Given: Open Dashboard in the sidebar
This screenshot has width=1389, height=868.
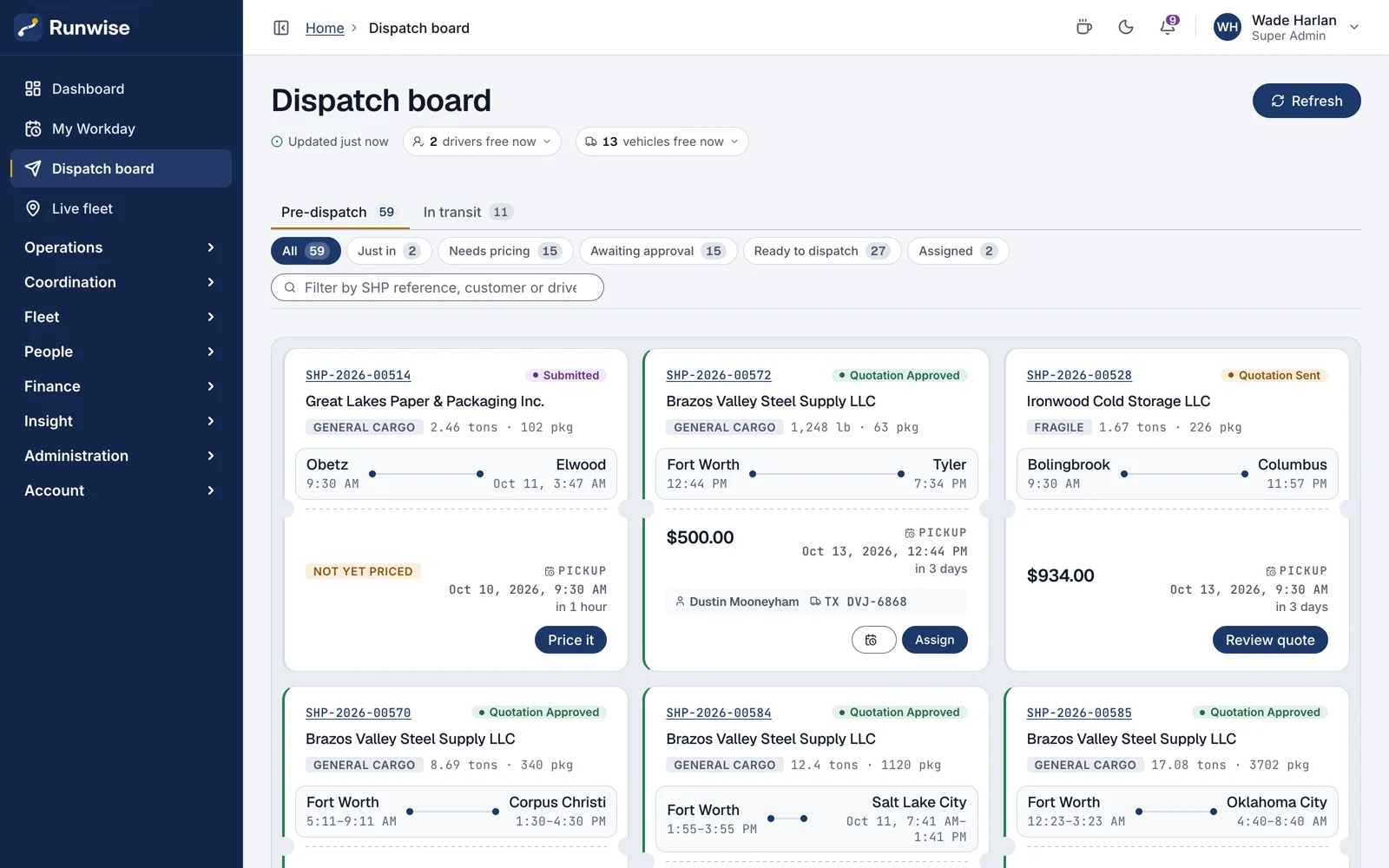Looking at the screenshot, I should [x=121, y=89].
